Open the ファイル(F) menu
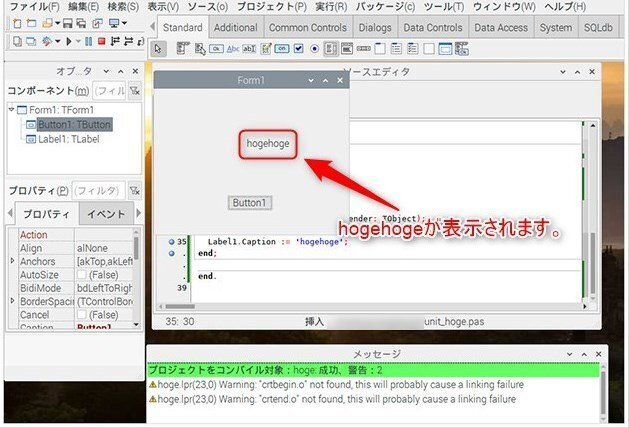The height and width of the screenshot is (428, 629). [34, 7]
